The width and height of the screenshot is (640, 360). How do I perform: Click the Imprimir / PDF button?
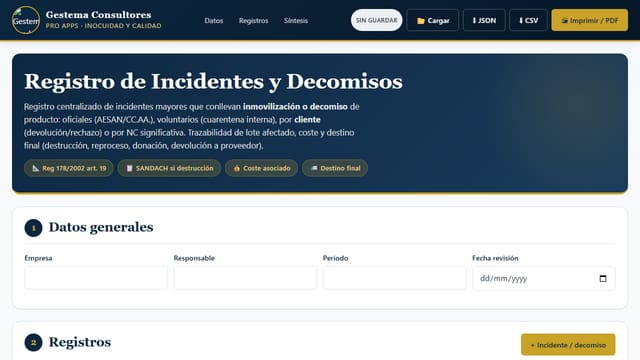coord(589,20)
